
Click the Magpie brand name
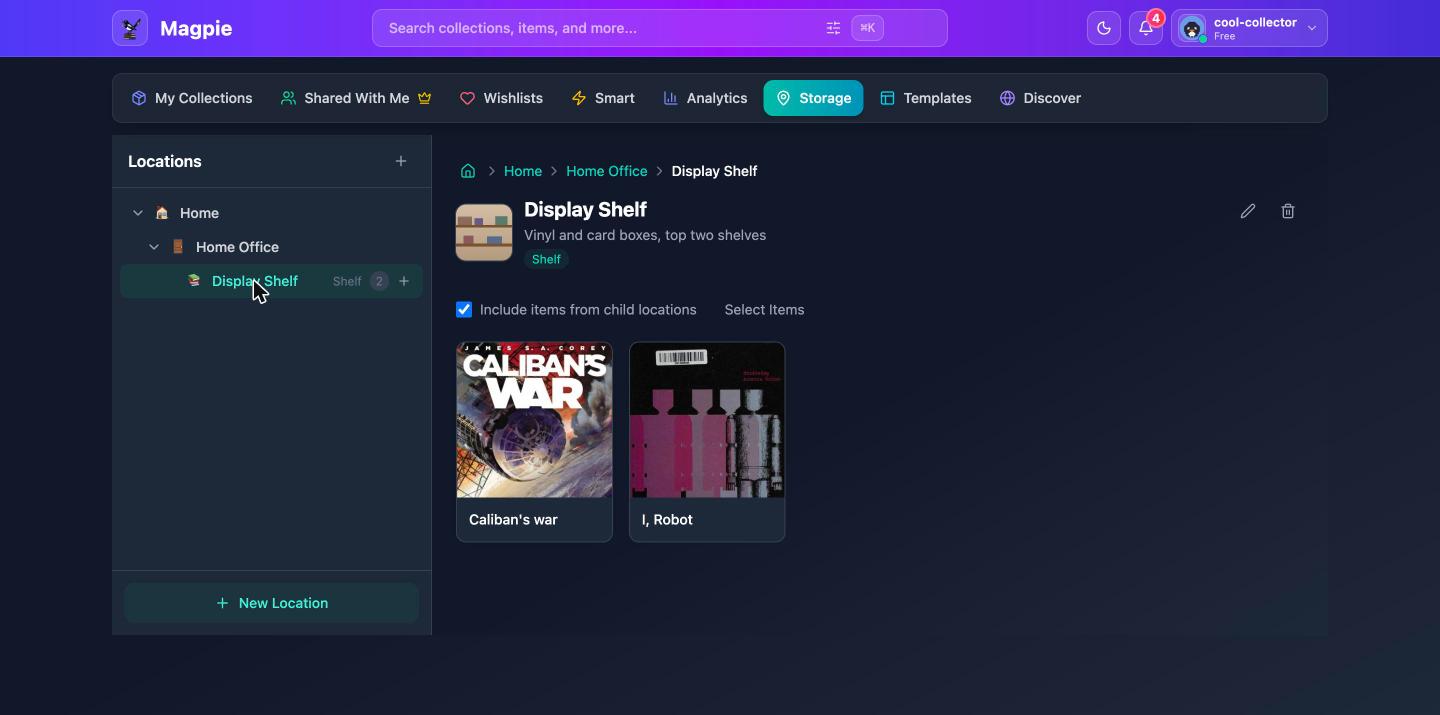[196, 28]
